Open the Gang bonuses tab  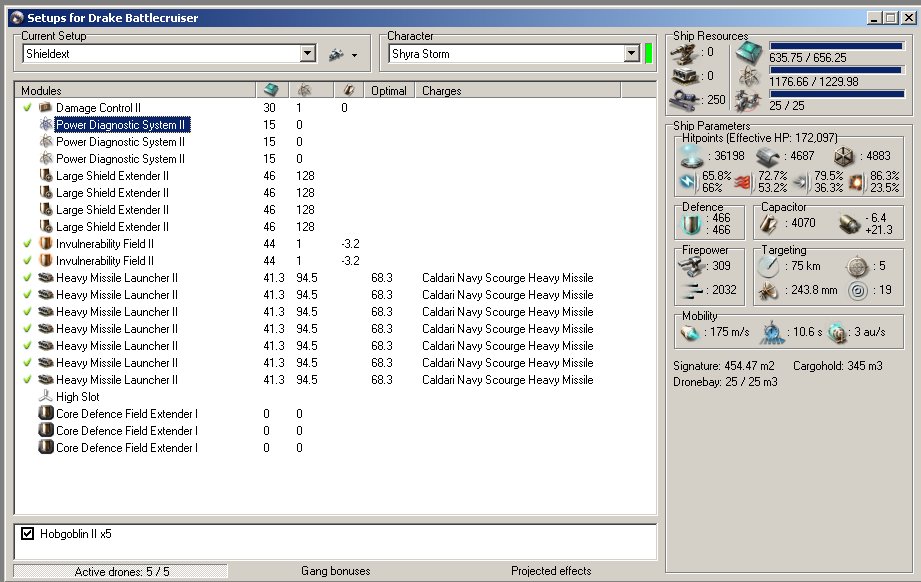(x=335, y=571)
